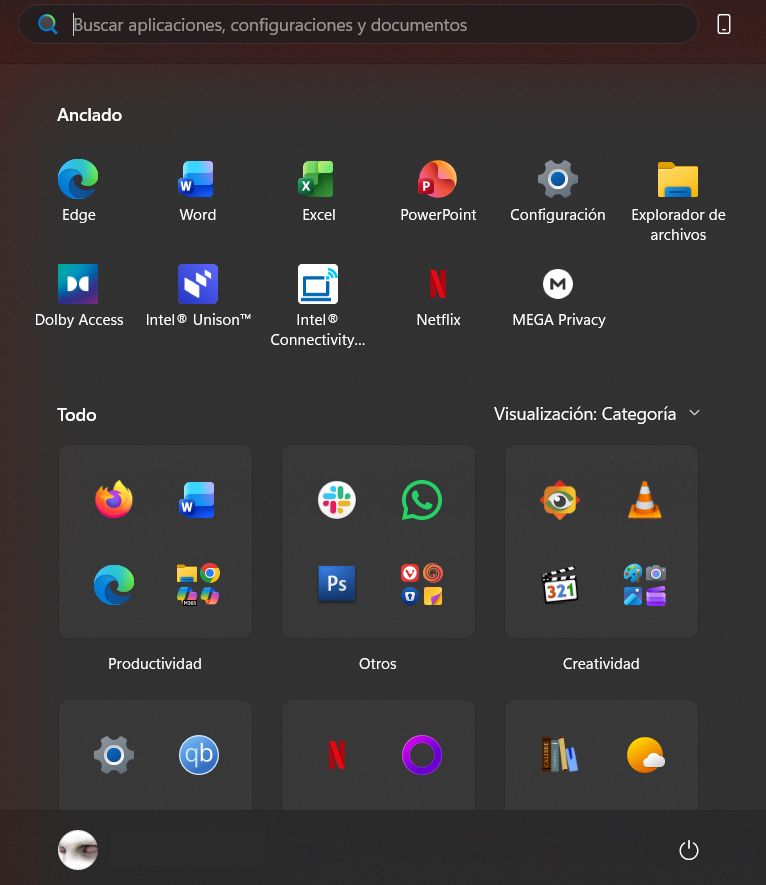
Task: Open Intel Unison app
Action: tap(198, 296)
